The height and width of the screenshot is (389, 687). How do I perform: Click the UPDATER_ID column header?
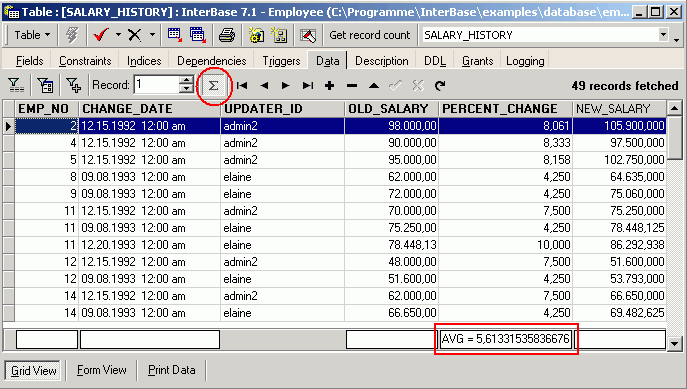pyautogui.click(x=283, y=109)
